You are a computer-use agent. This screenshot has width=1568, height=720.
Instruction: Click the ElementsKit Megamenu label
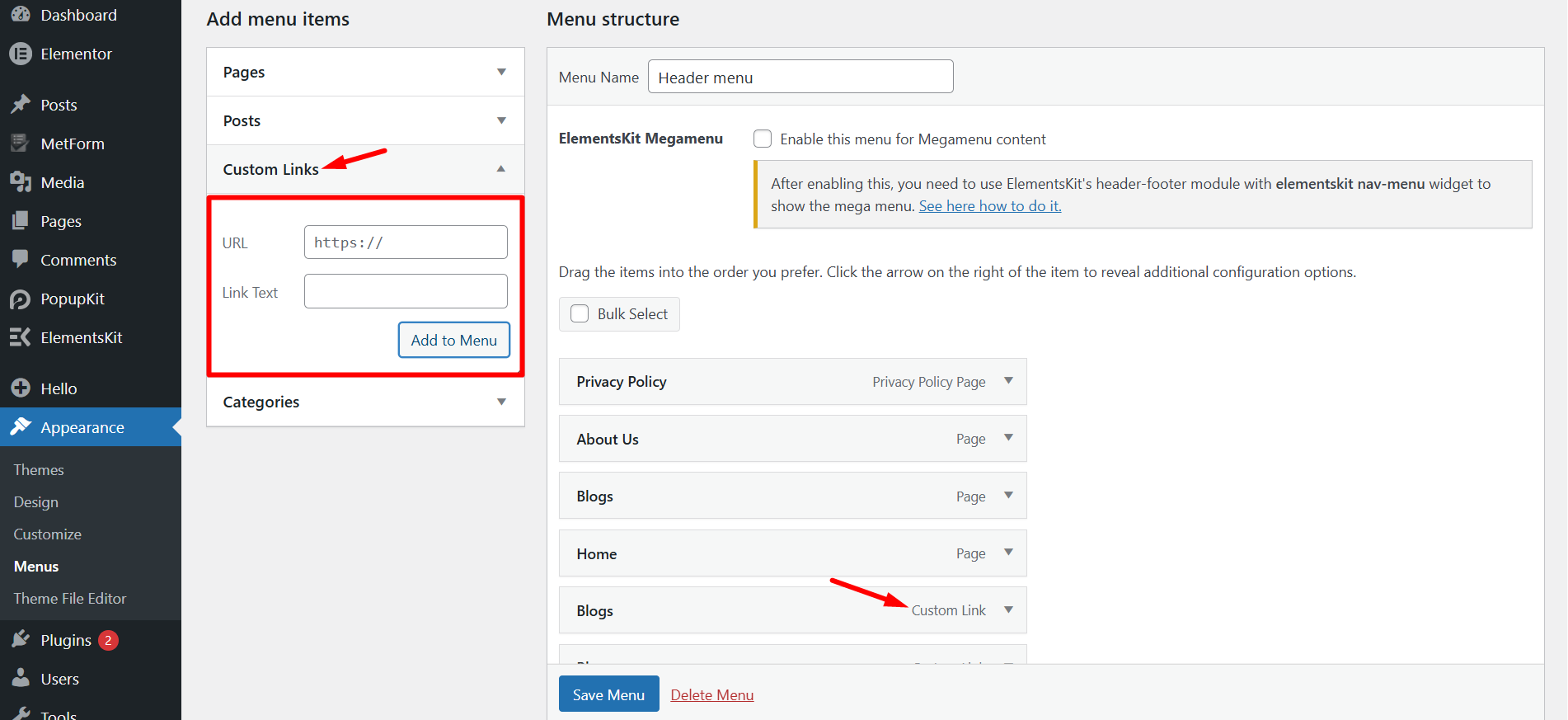point(641,139)
